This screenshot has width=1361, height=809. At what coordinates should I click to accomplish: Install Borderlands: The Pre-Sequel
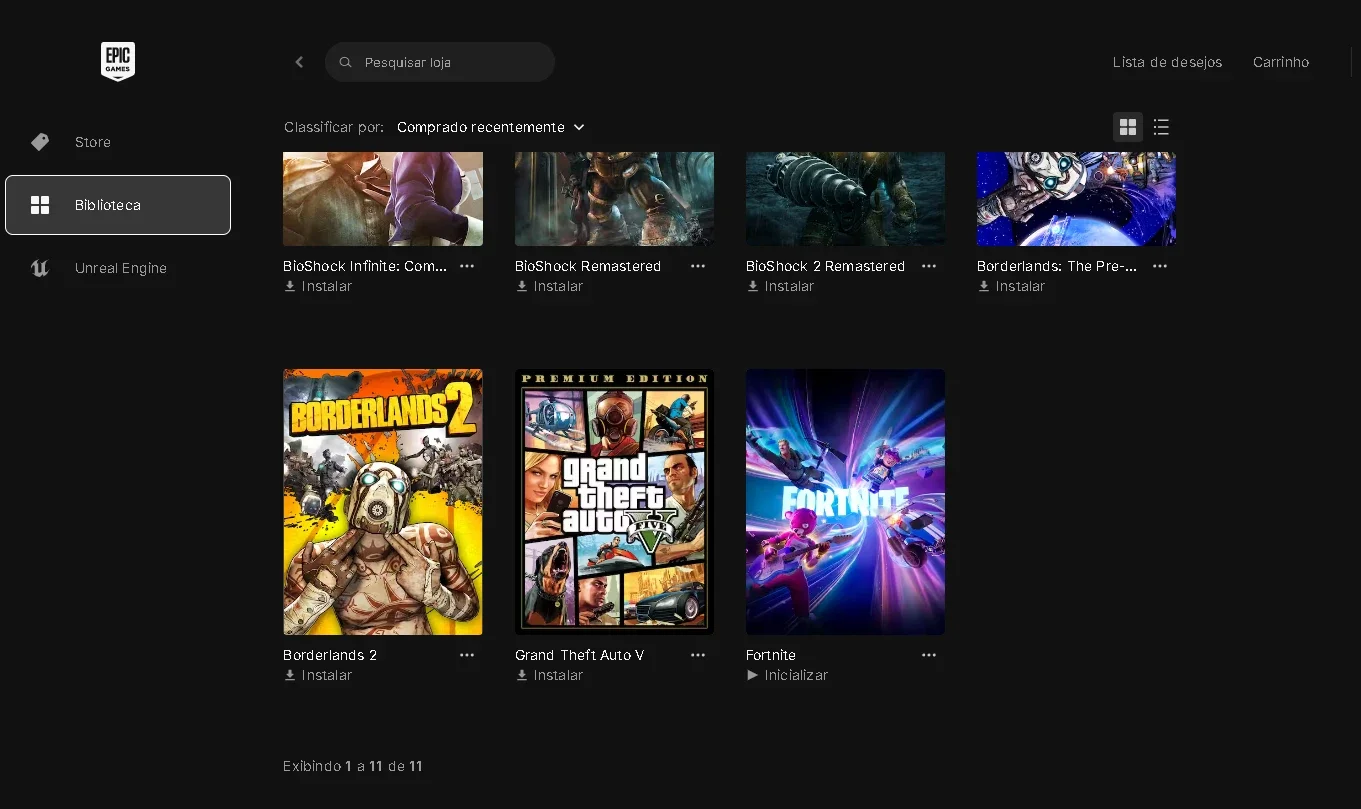1011,286
